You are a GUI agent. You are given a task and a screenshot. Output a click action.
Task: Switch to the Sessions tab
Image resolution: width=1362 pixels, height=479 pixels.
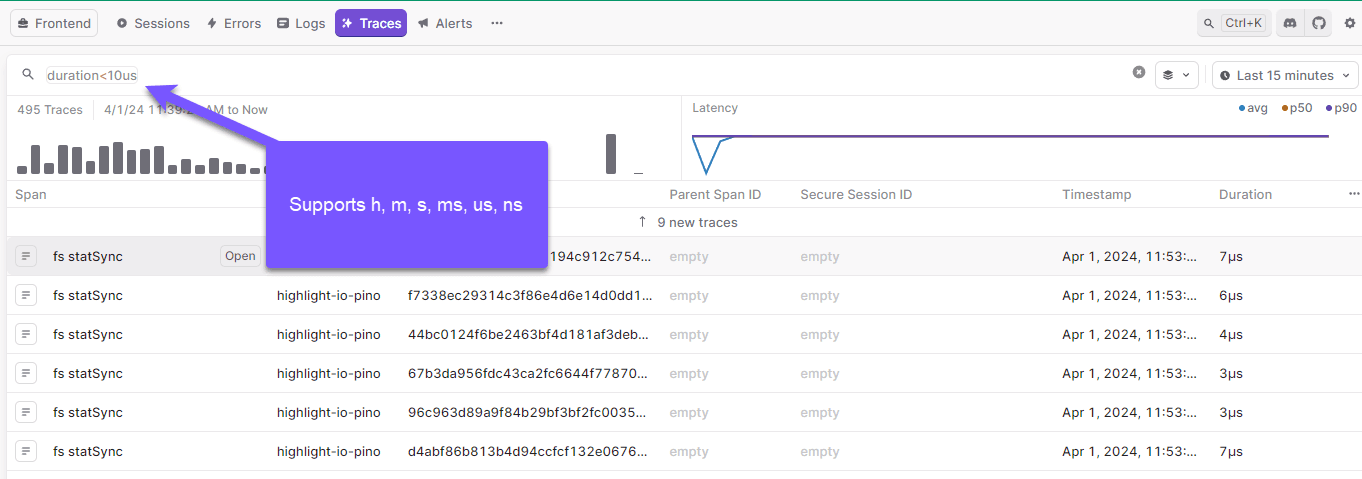(x=152, y=23)
